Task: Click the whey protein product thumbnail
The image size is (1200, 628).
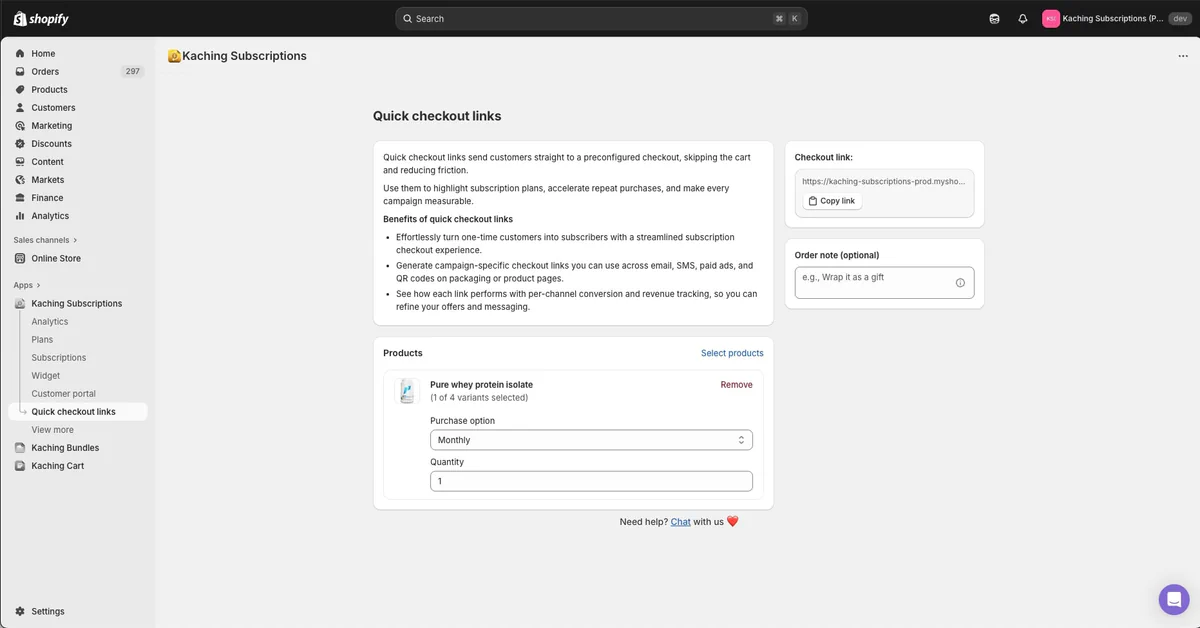Action: 407,391
